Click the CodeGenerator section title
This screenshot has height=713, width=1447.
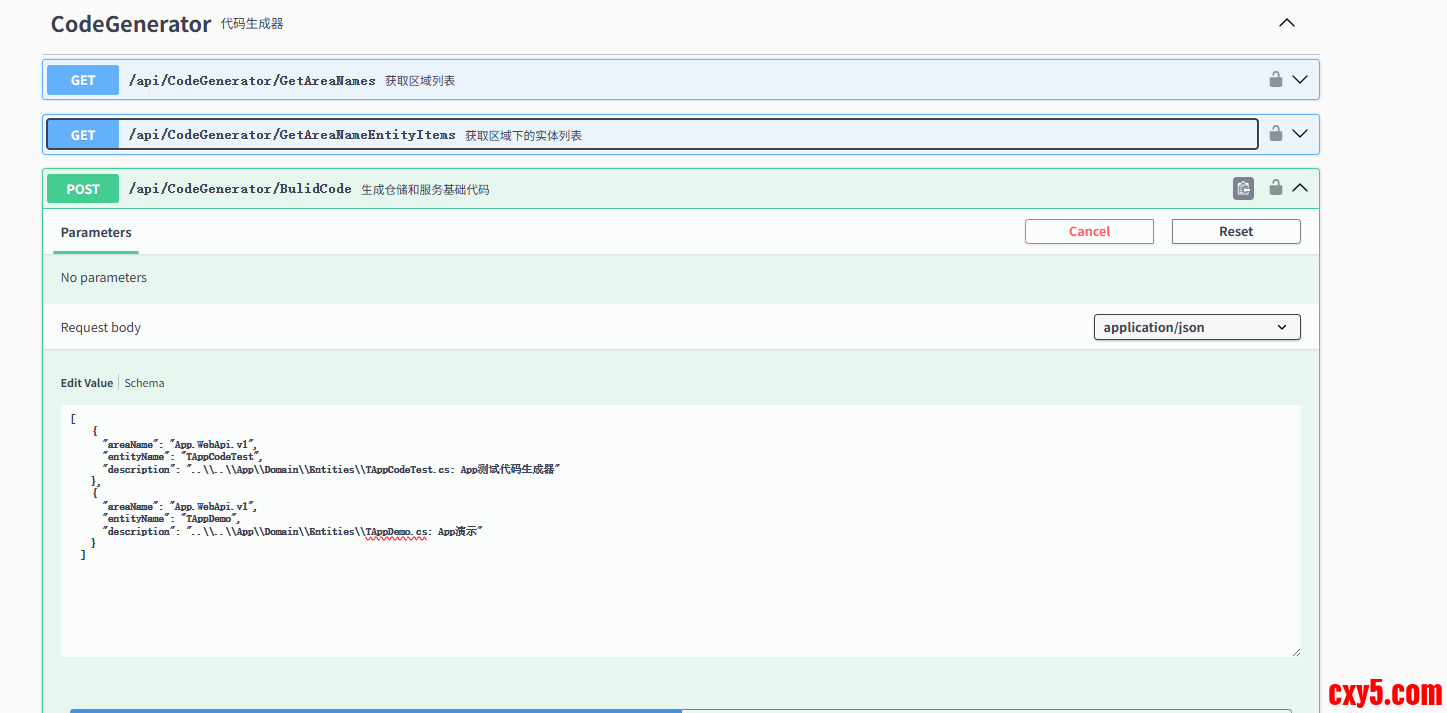pos(130,24)
